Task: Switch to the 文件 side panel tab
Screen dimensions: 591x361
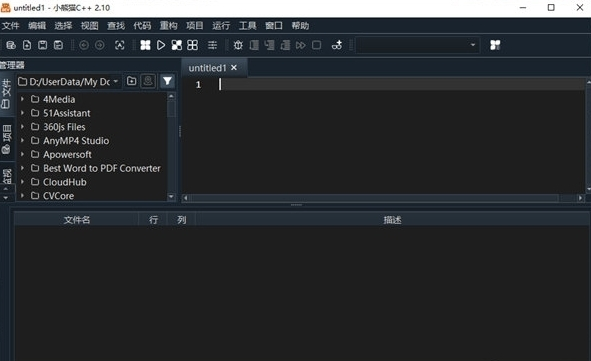Action: coord(6,94)
